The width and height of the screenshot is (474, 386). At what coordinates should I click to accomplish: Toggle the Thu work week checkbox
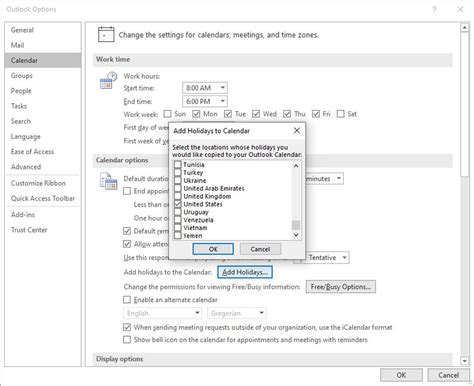click(x=287, y=114)
